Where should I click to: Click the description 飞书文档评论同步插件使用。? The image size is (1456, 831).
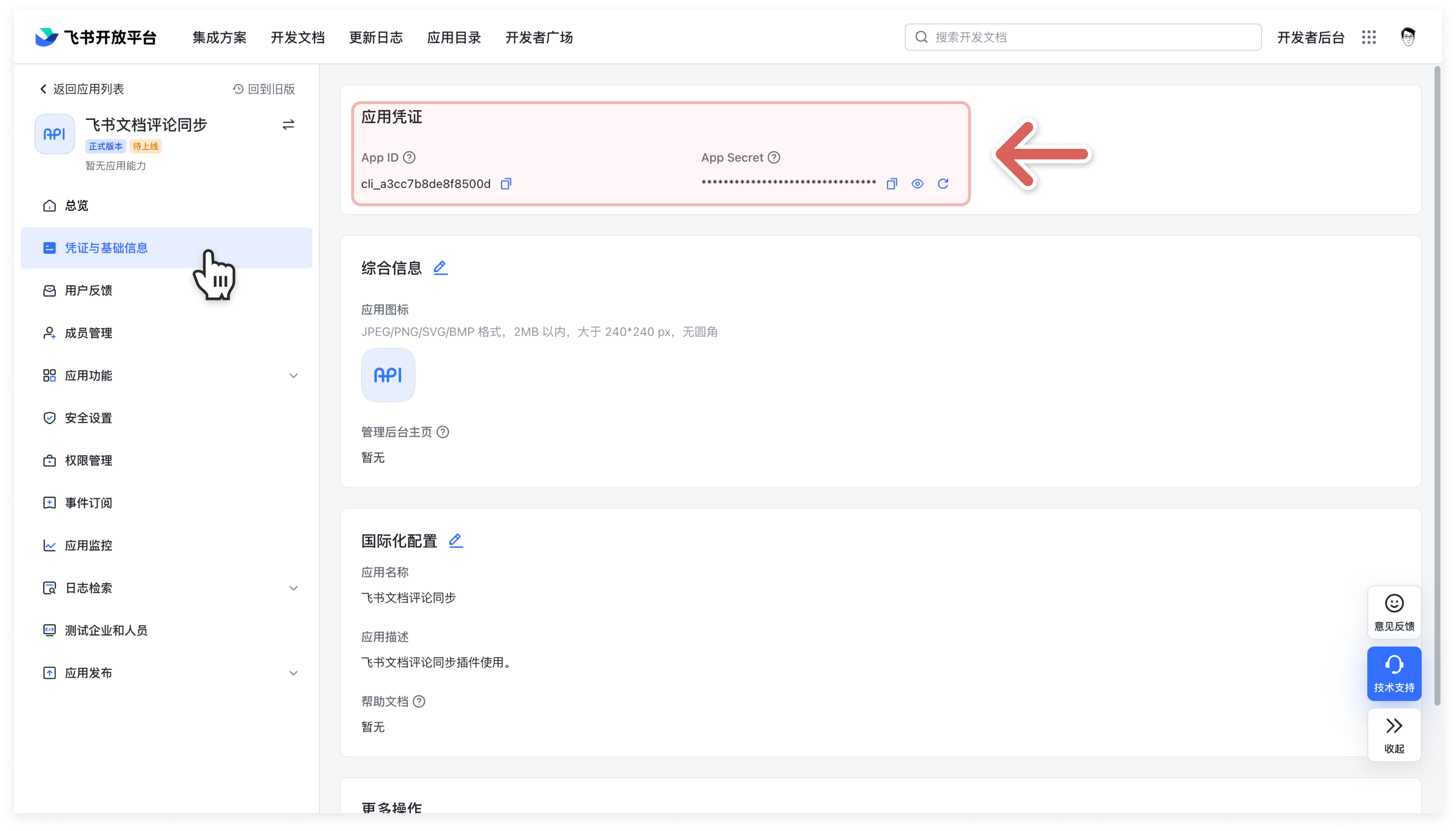click(x=436, y=662)
